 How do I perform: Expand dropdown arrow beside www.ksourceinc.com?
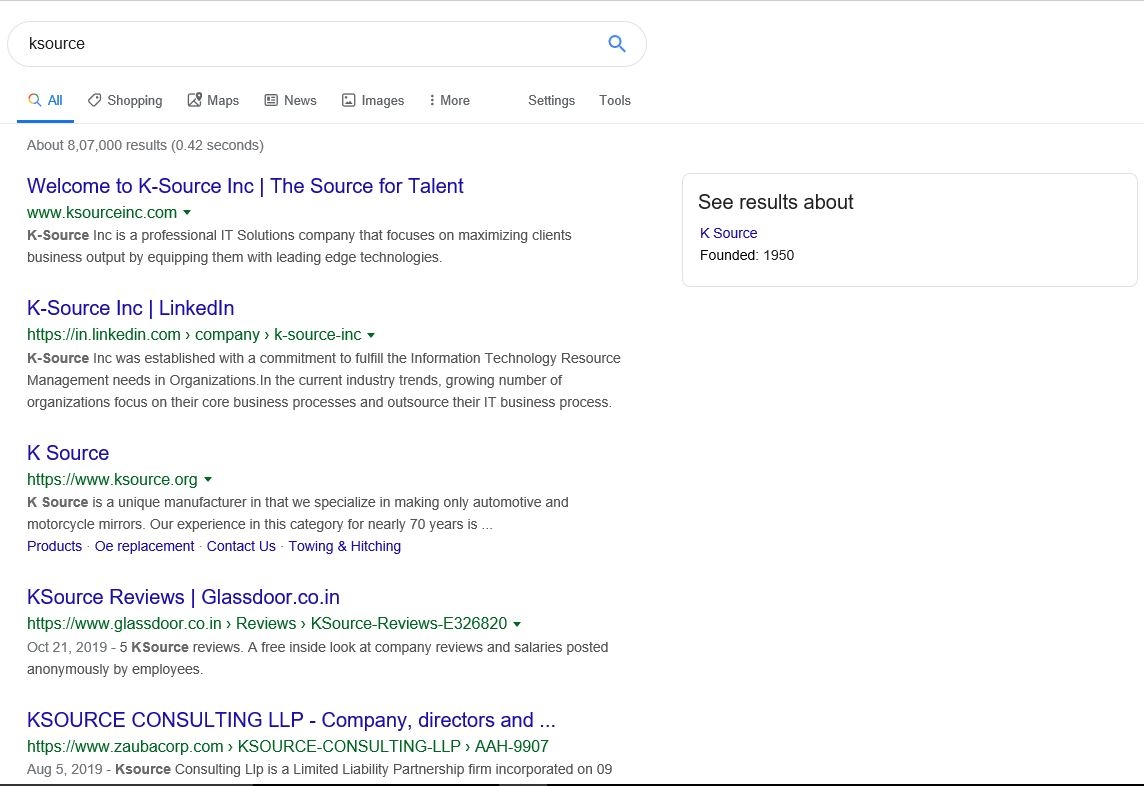coord(187,212)
